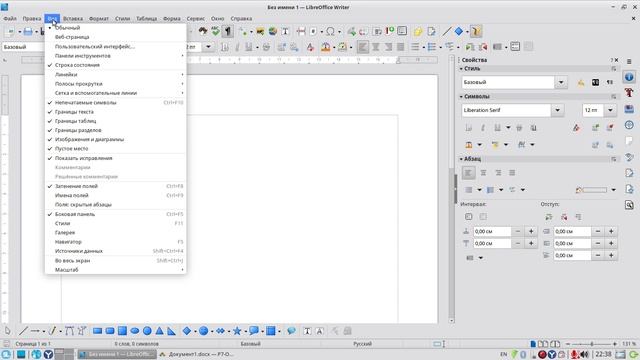The image size is (640, 360).
Task: Choose Во весь экран menu entry
Action: pos(116,260)
